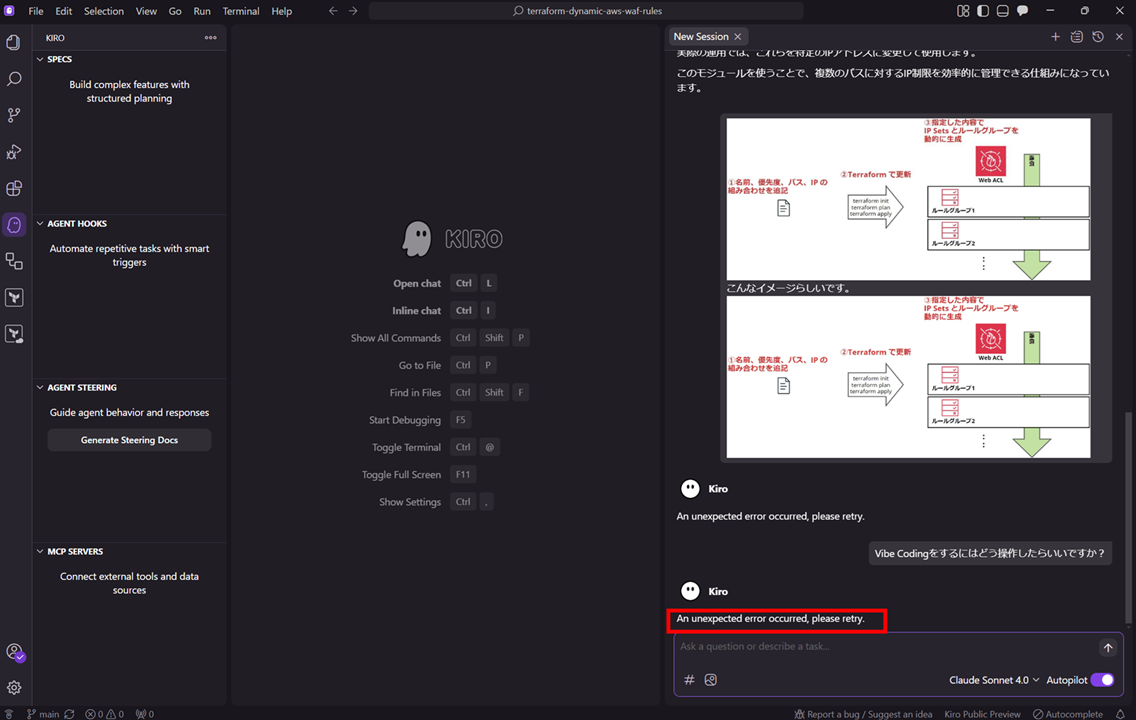
Task: Open the first WAF diagram image in chat
Action: coord(909,199)
